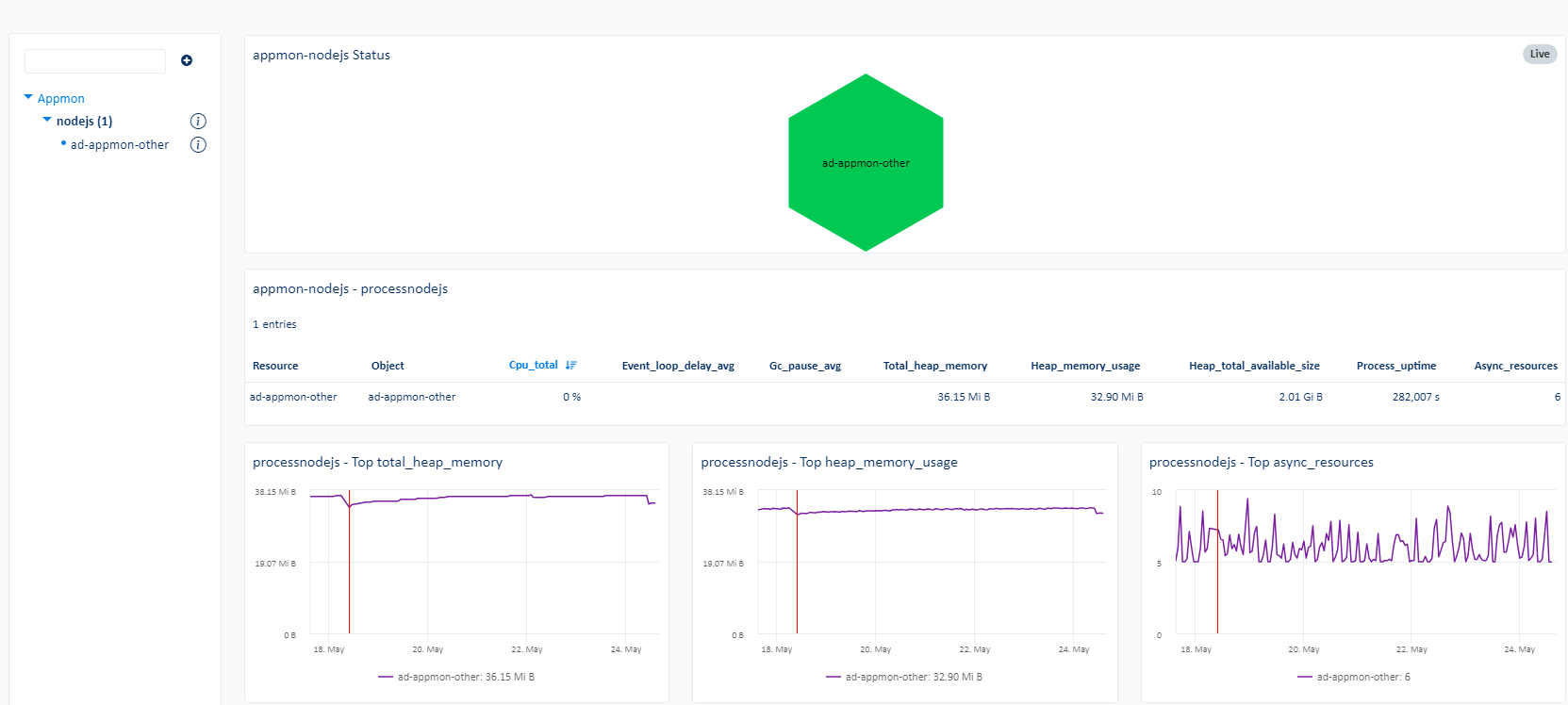Click ad-appmon-other in the Resource column
The height and width of the screenshot is (705, 1568).
[293, 397]
